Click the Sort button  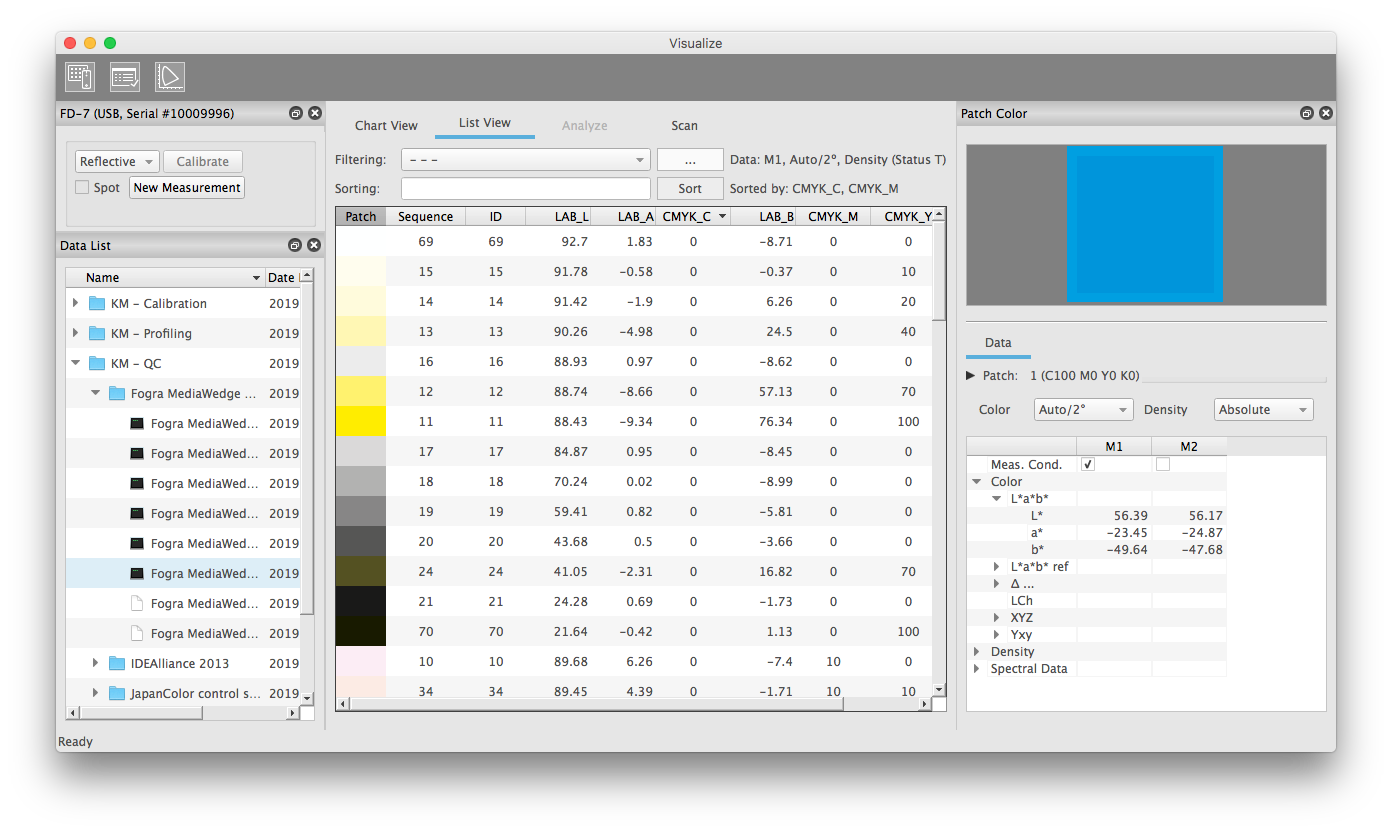tap(690, 189)
